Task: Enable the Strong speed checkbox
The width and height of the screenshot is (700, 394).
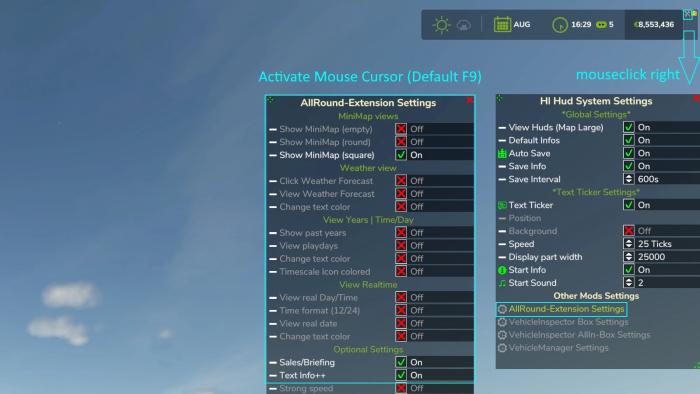Action: pos(401,388)
